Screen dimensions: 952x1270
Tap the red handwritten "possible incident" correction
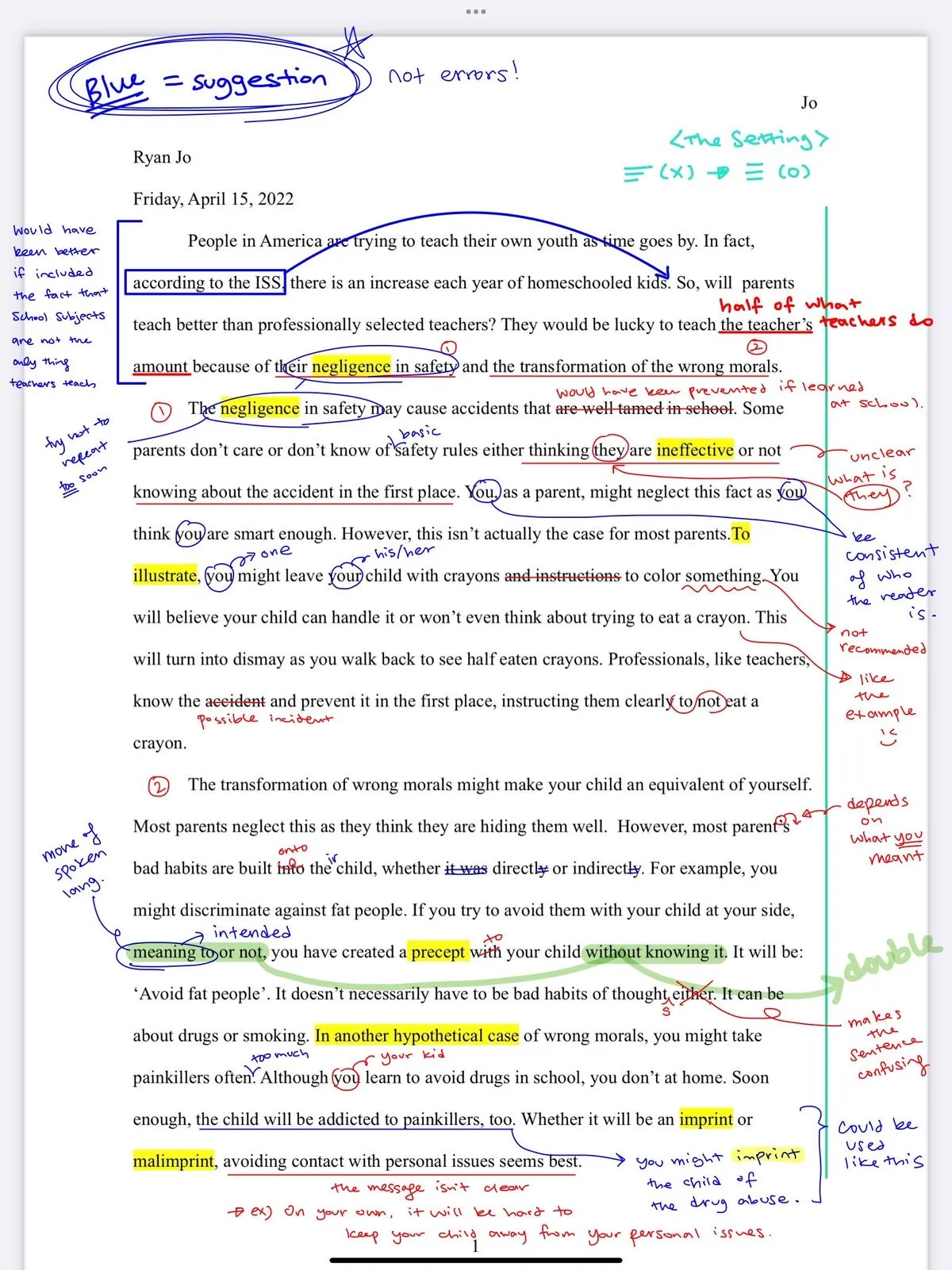tap(265, 719)
